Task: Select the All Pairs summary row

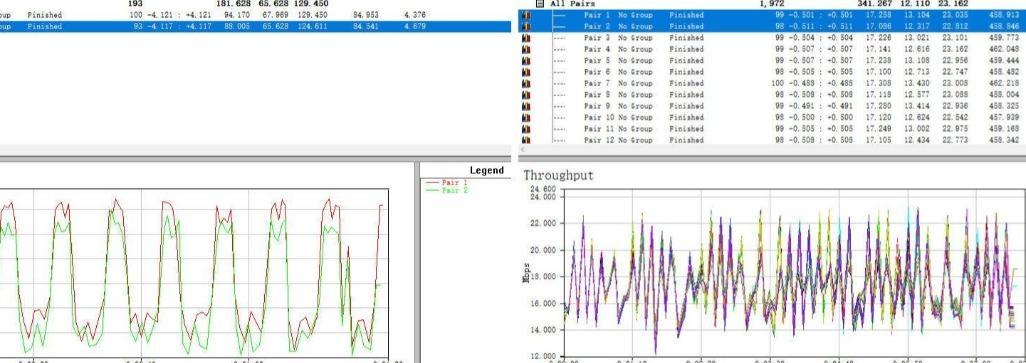Action: [x=772, y=4]
